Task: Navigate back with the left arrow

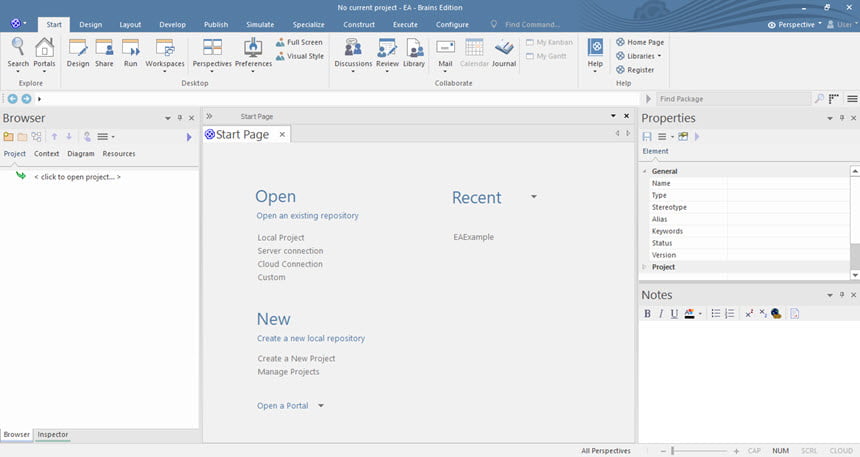Action: pyautogui.click(x=13, y=99)
